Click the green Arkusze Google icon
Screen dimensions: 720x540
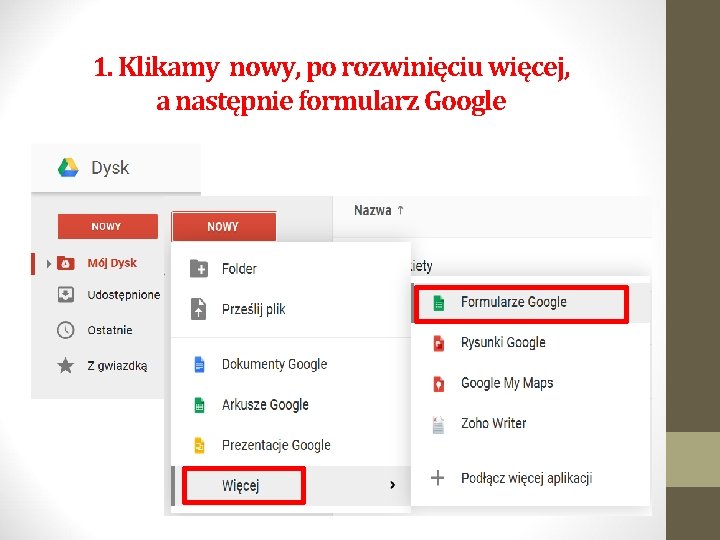(x=199, y=405)
